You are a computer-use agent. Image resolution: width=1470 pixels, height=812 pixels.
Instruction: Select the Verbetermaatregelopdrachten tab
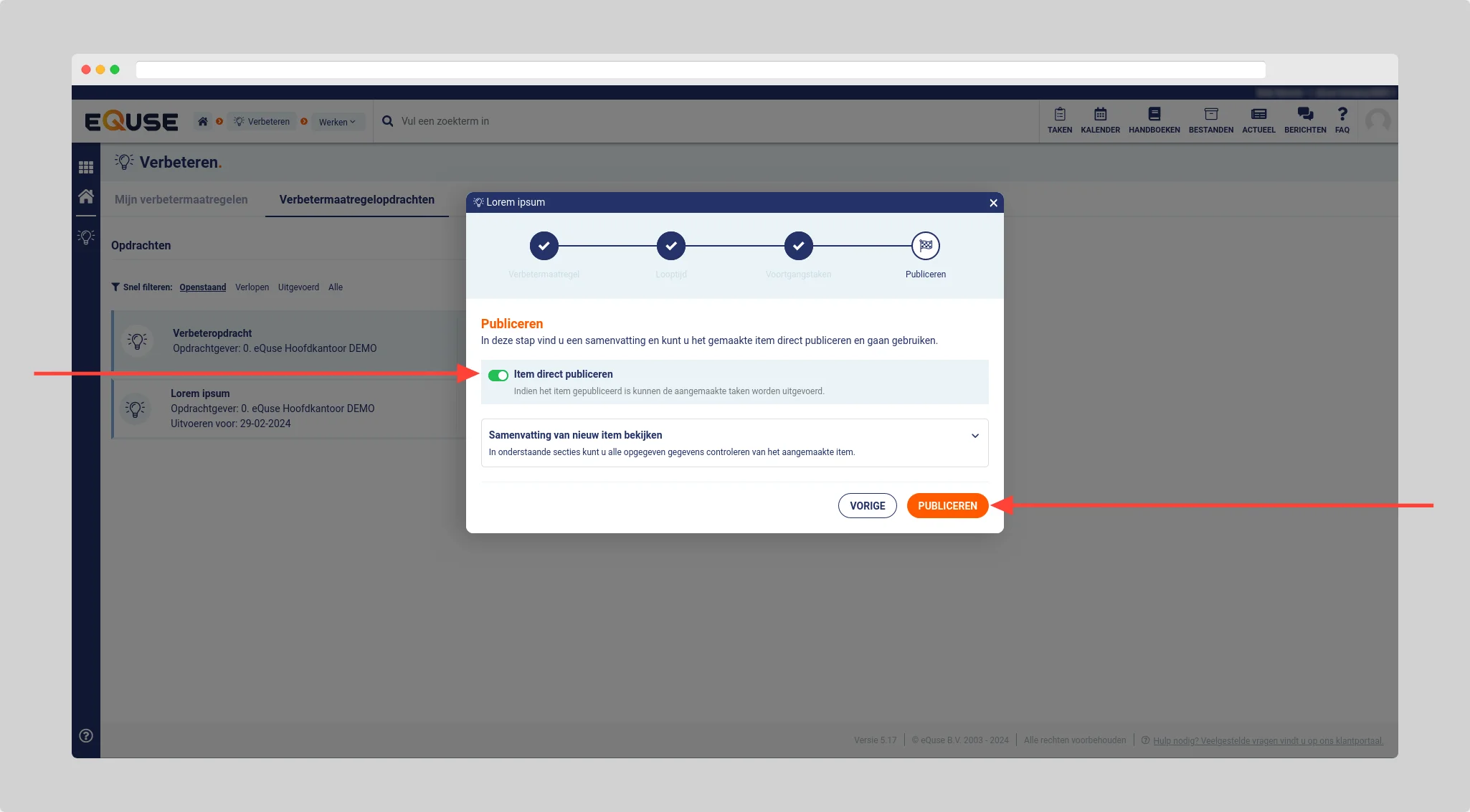(356, 199)
